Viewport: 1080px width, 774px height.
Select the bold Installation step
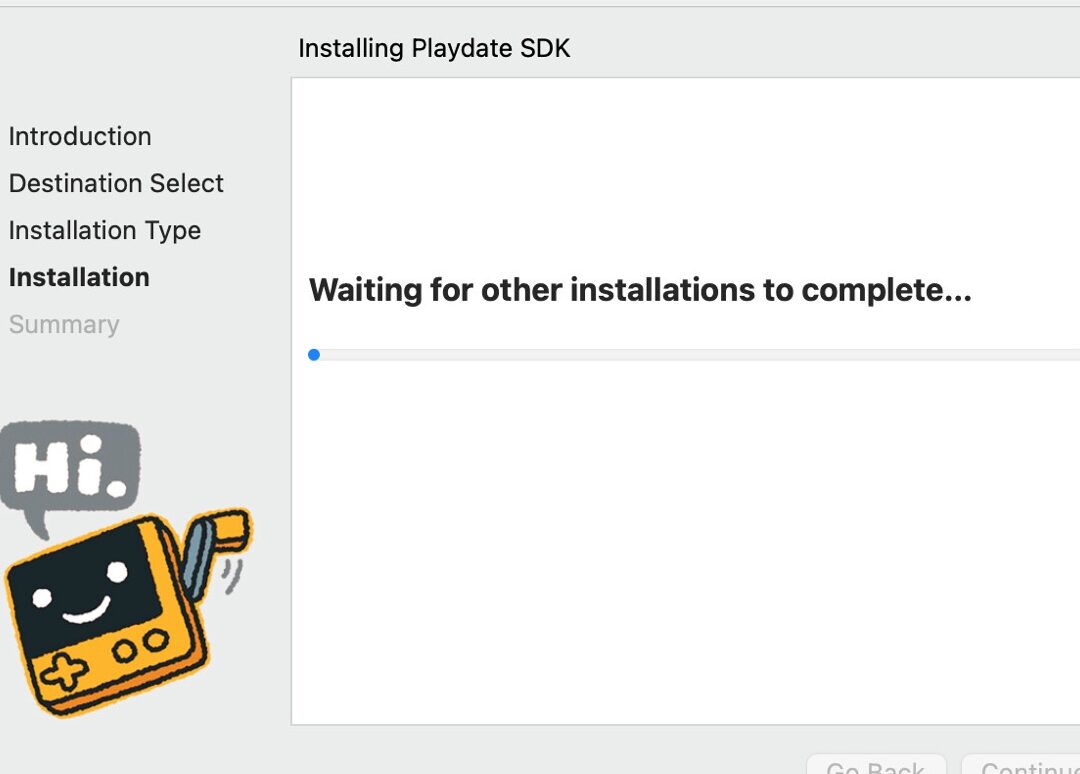(x=79, y=278)
